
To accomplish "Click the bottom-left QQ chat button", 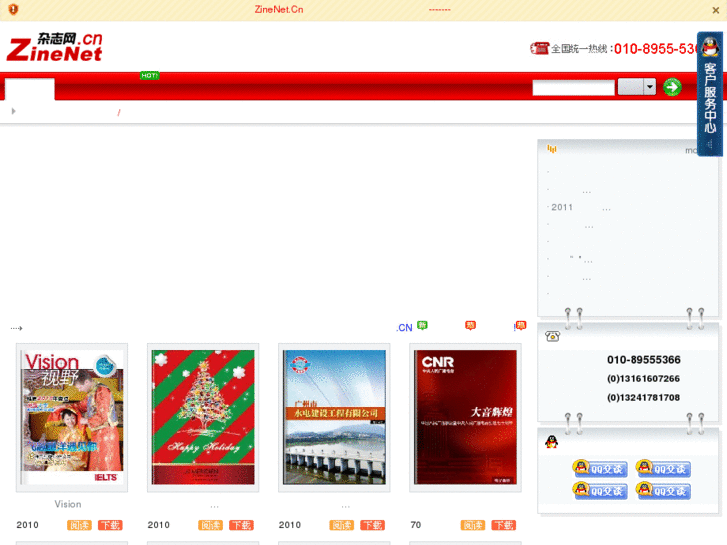I will (x=600, y=490).
